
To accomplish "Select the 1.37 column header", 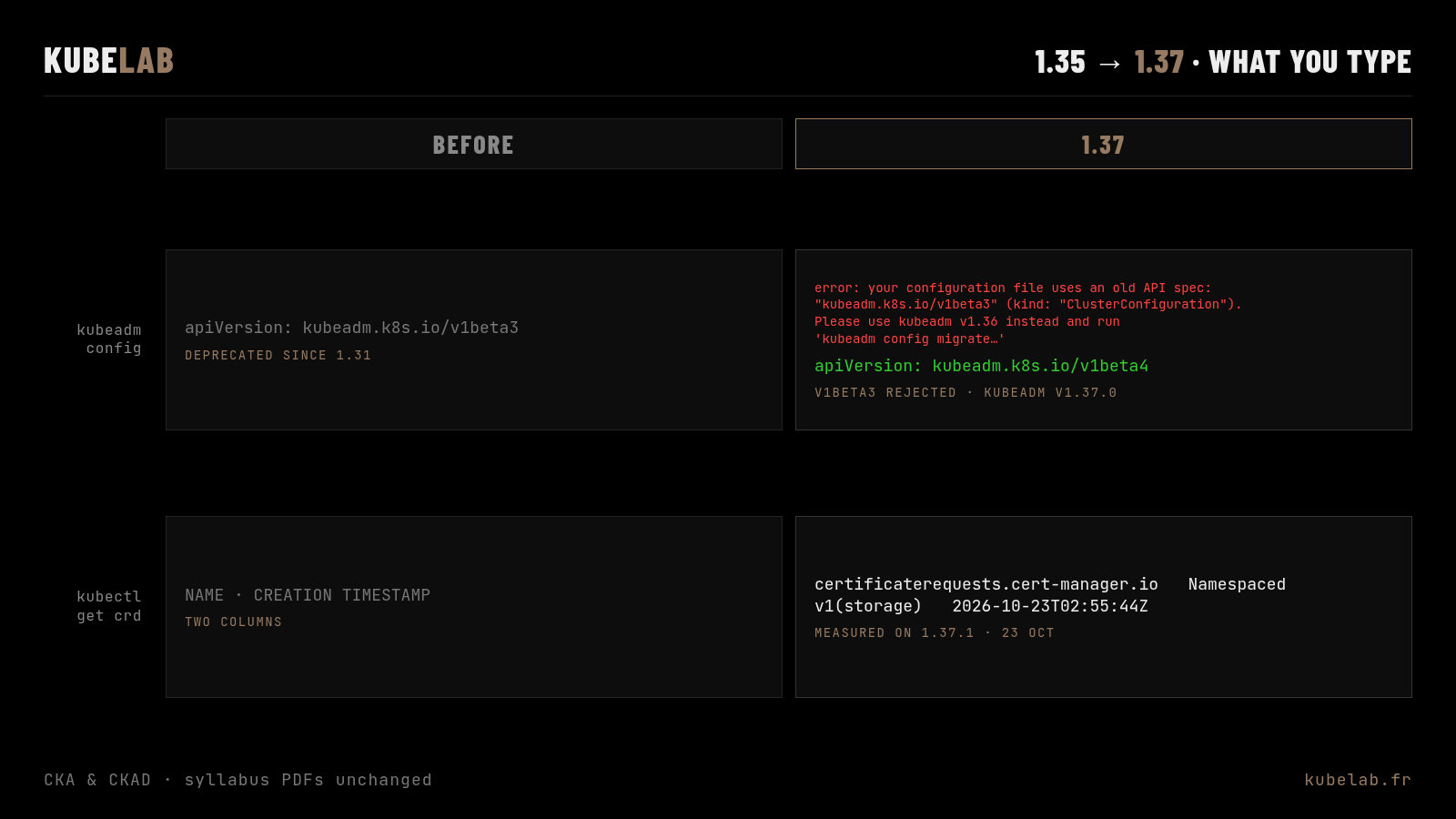I will click(1103, 144).
